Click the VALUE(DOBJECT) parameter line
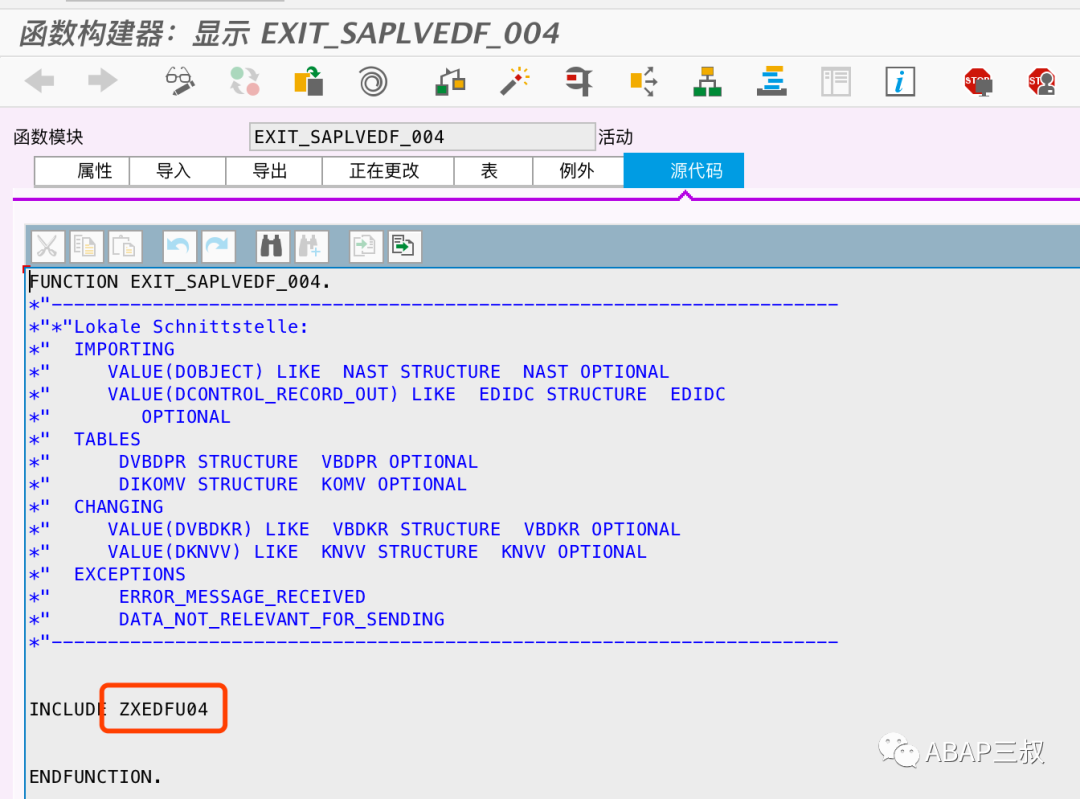Image resolution: width=1080 pixels, height=799 pixels. 349,372
